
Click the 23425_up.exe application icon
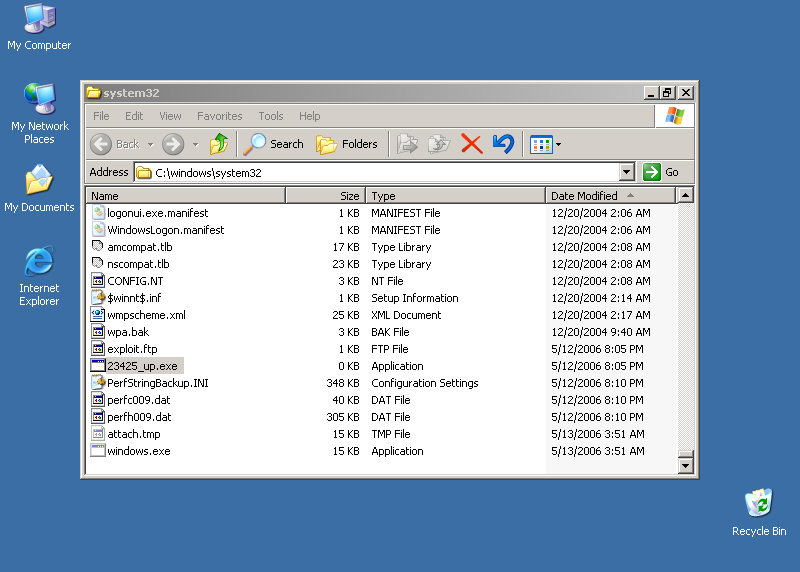click(x=98, y=365)
